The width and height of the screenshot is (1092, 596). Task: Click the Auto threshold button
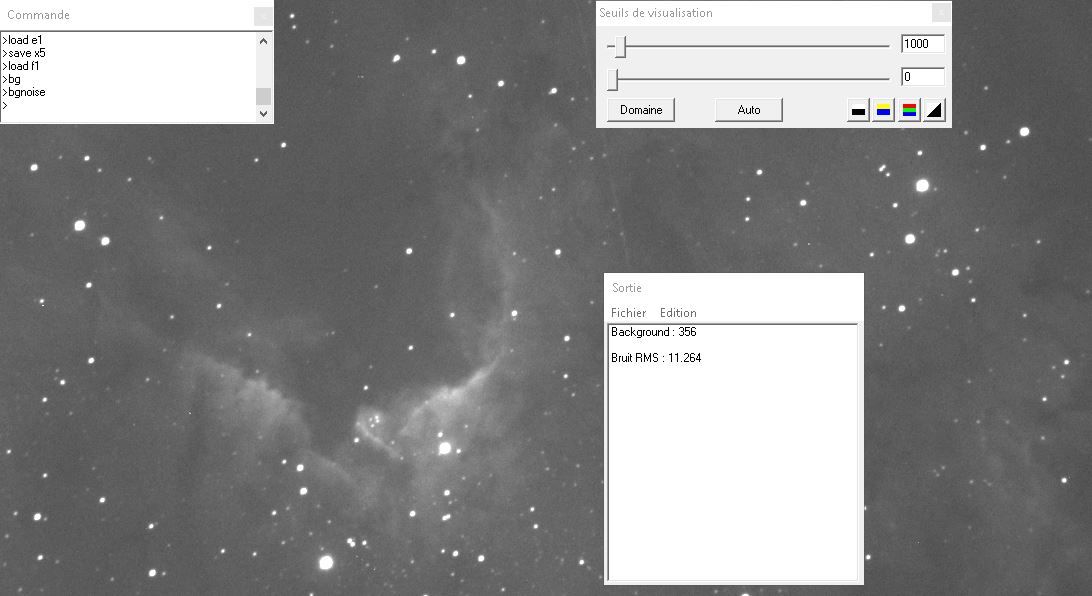point(749,110)
